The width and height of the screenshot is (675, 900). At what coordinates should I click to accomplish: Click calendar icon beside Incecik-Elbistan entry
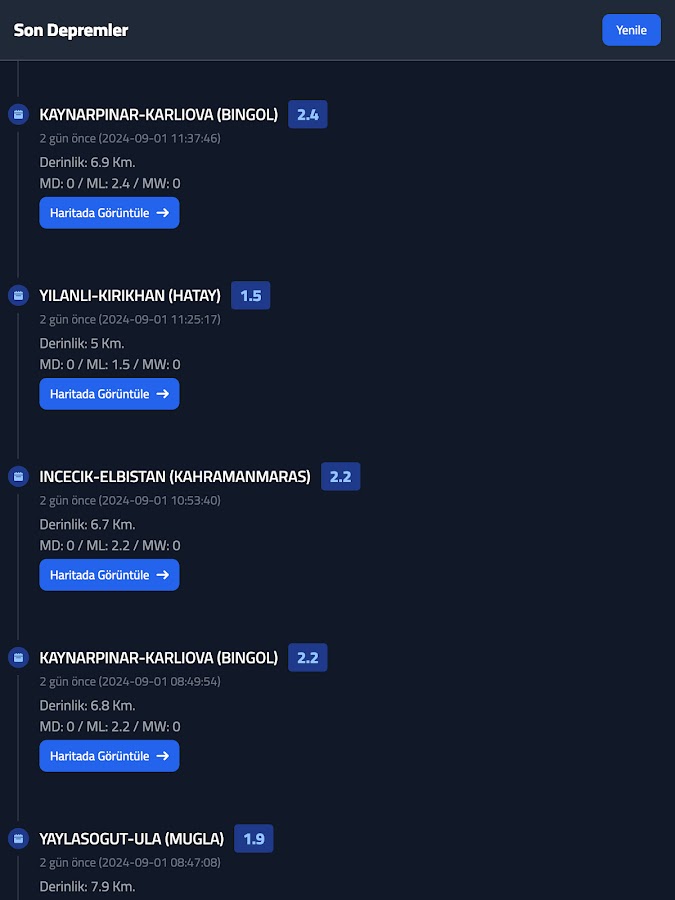coord(17,476)
